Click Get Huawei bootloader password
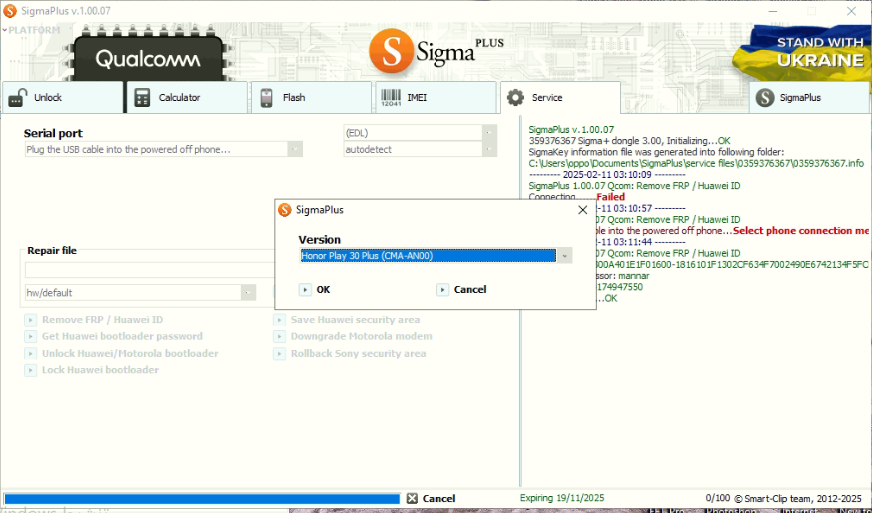The width and height of the screenshot is (872, 513). coord(122,336)
